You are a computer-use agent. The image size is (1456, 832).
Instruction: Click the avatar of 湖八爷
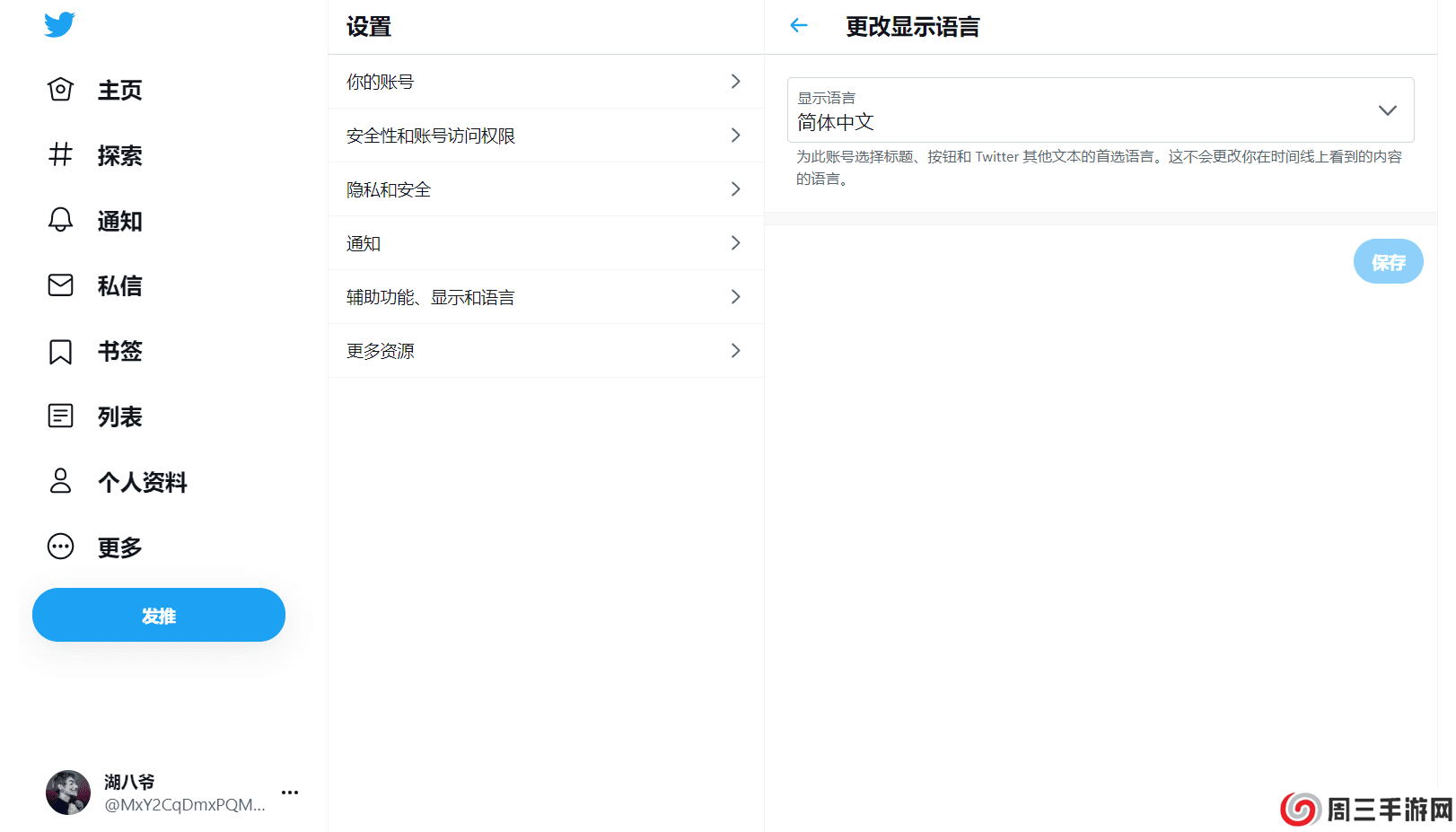(67, 793)
